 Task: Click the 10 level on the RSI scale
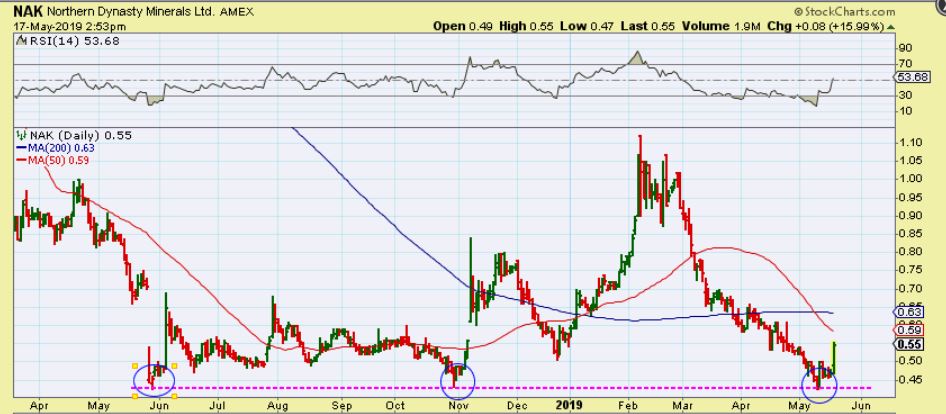pyautogui.click(x=904, y=110)
